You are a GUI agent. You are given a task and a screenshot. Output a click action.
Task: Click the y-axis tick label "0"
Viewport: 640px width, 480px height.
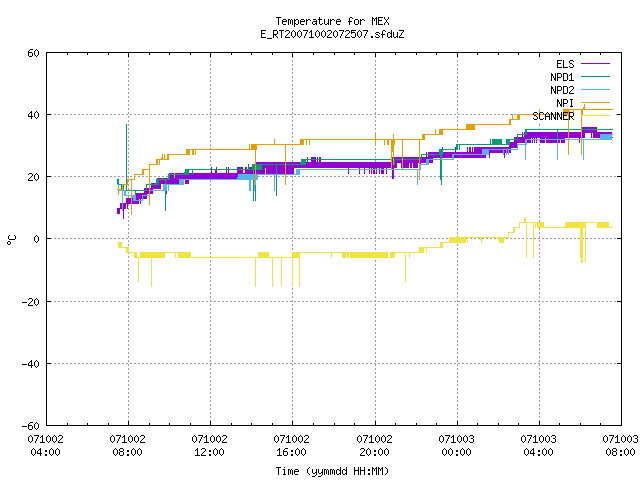tap(36, 239)
